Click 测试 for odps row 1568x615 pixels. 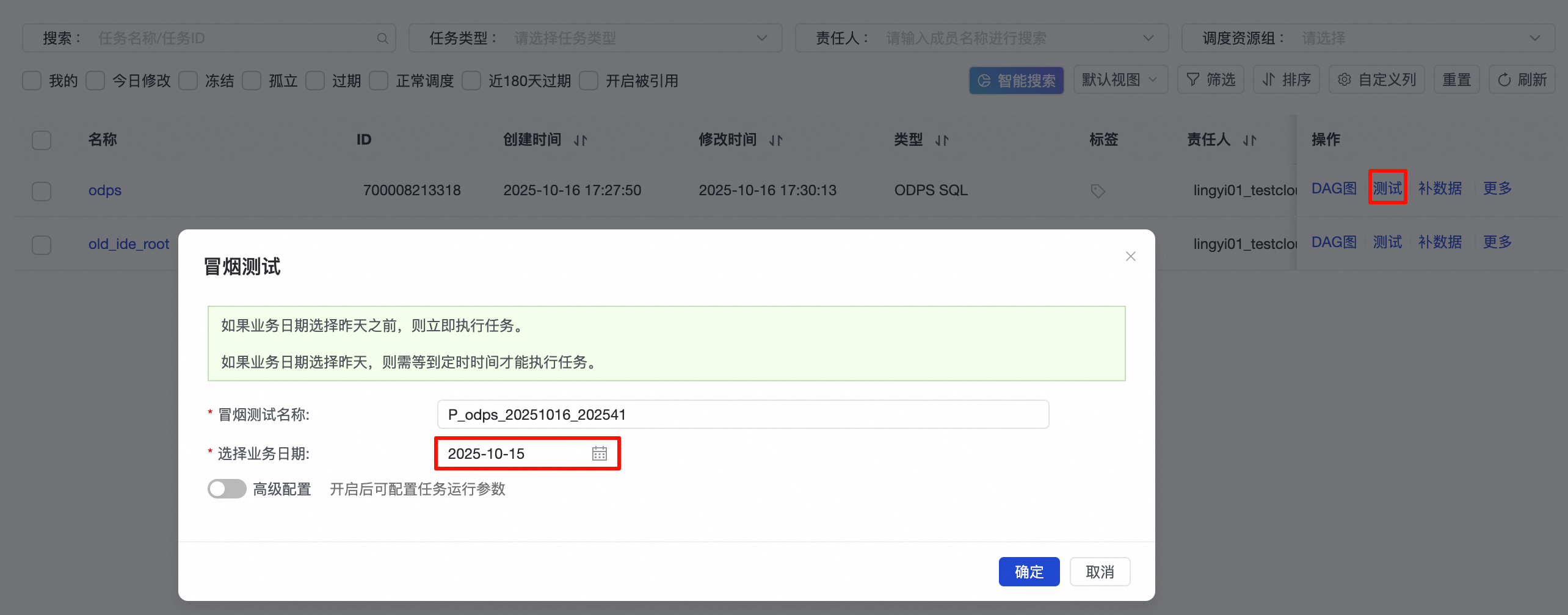tap(1388, 189)
